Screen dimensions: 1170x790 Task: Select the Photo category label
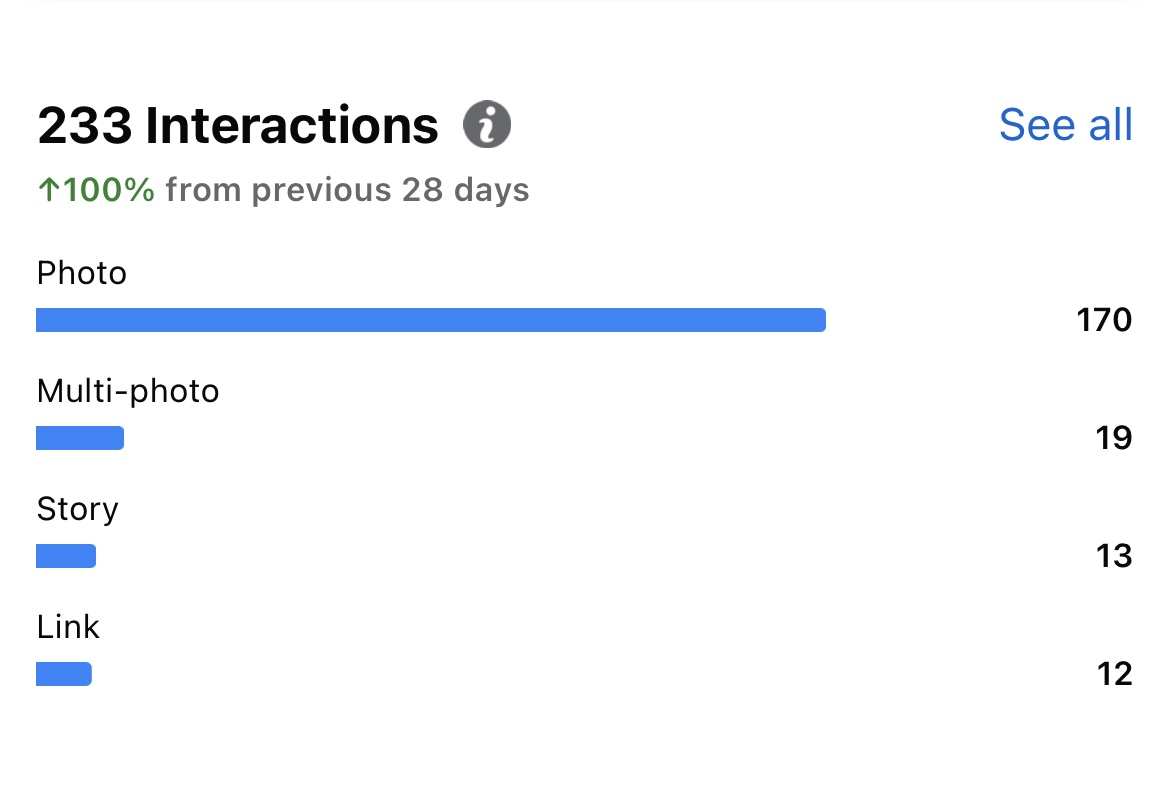click(x=82, y=273)
